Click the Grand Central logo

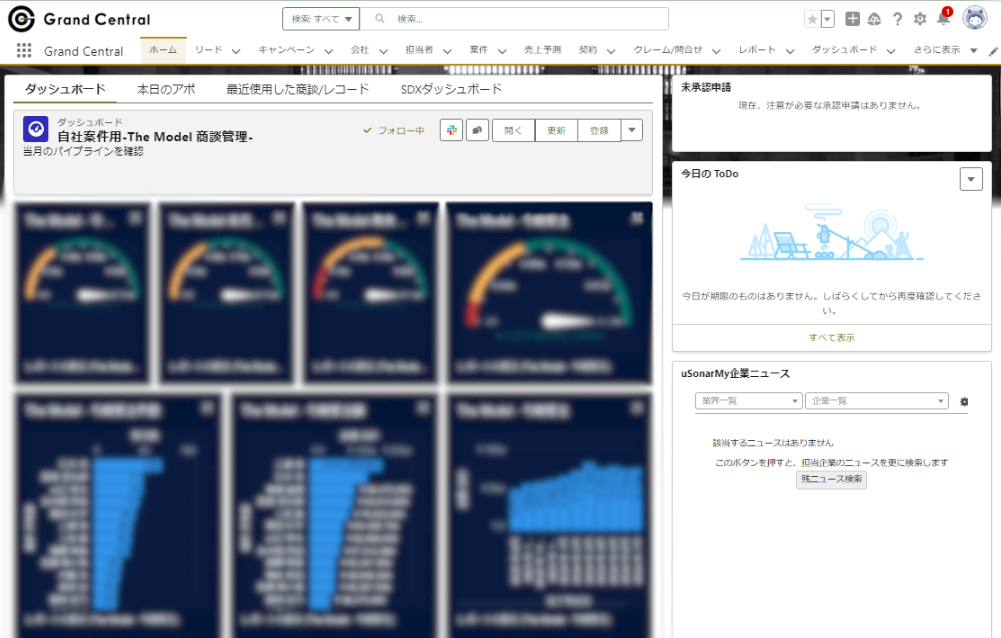79,19
